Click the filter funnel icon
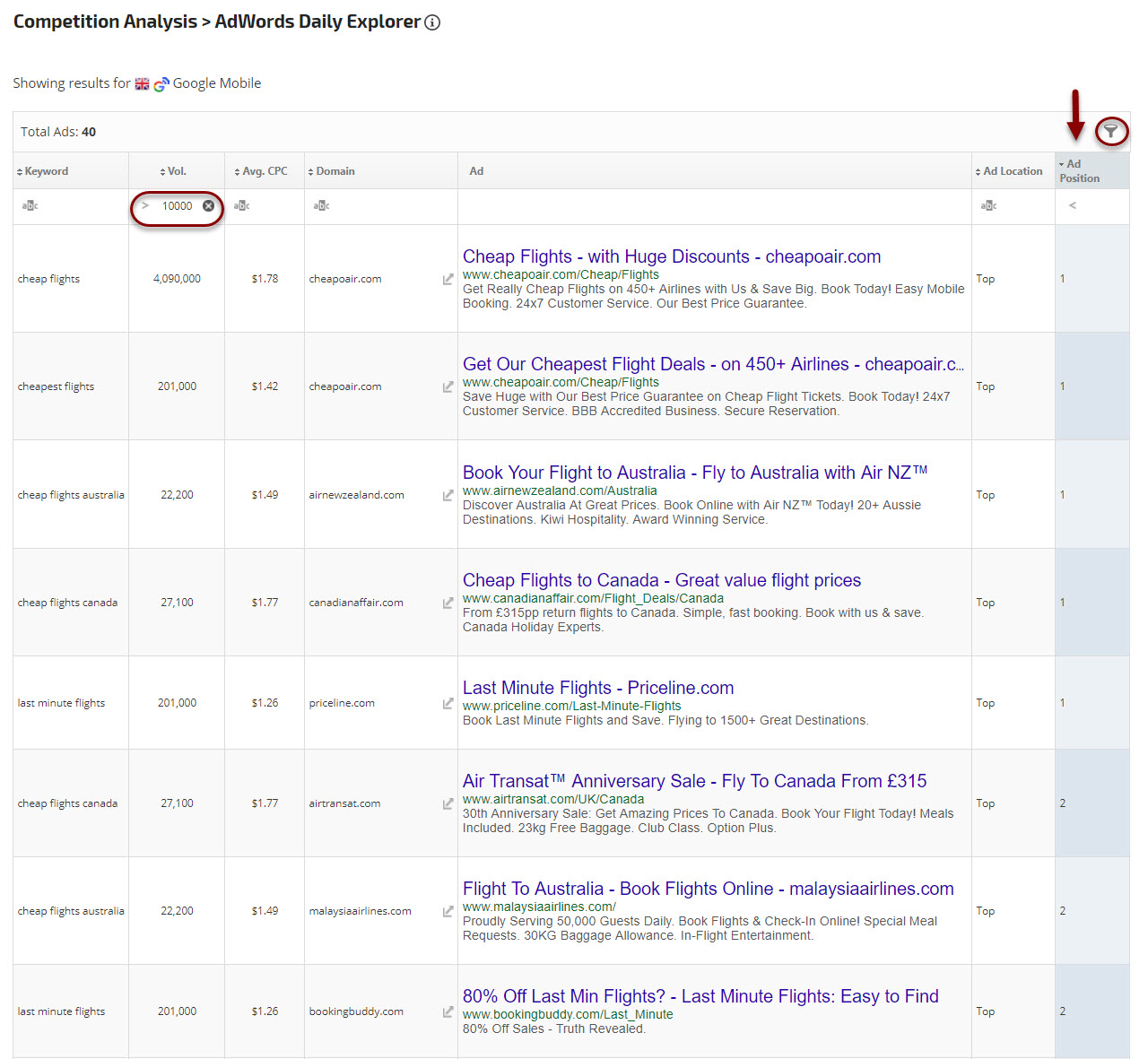The height and width of the screenshot is (1059, 1148). click(x=1110, y=132)
